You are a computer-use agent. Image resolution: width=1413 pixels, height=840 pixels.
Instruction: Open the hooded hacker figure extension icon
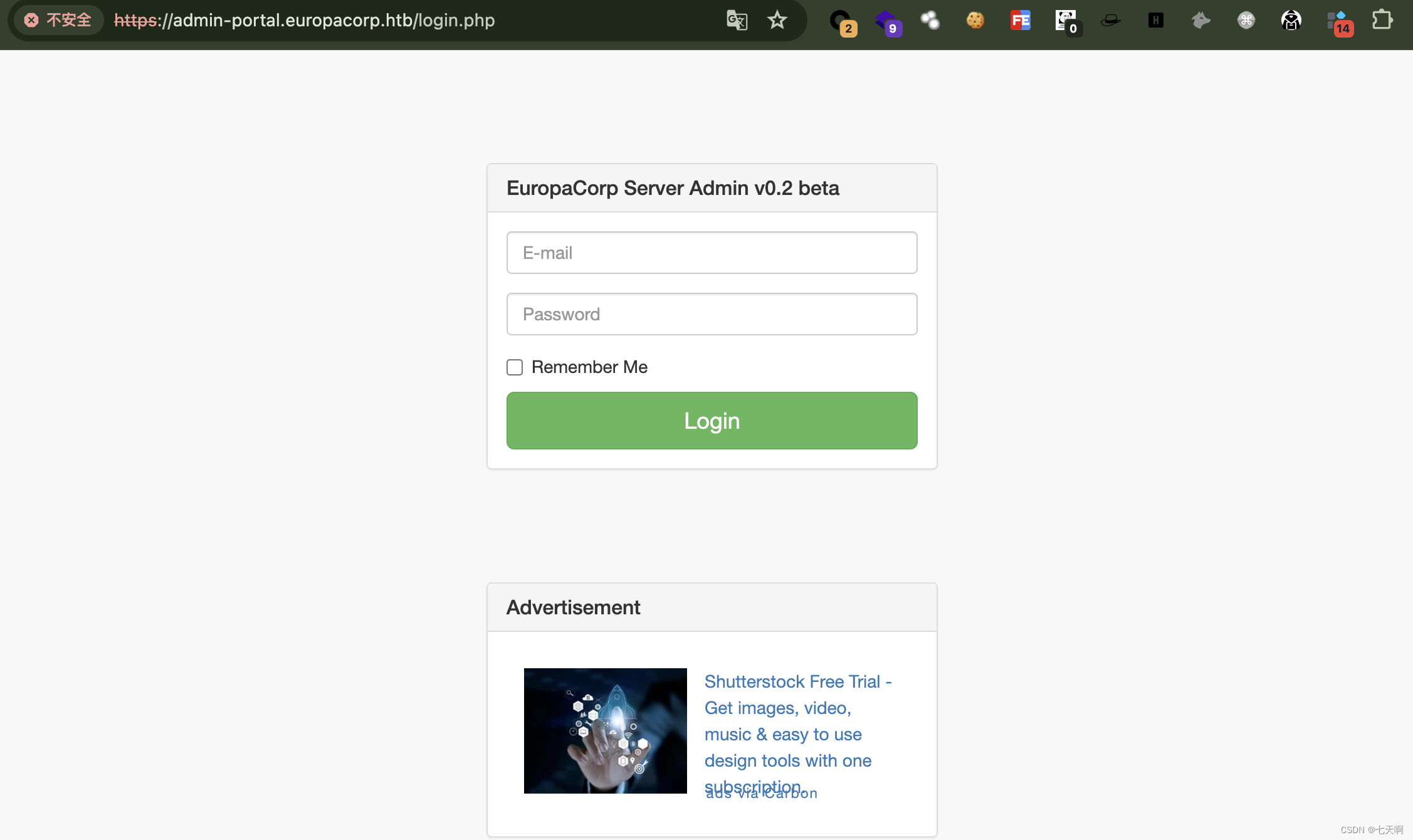pos(1291,20)
